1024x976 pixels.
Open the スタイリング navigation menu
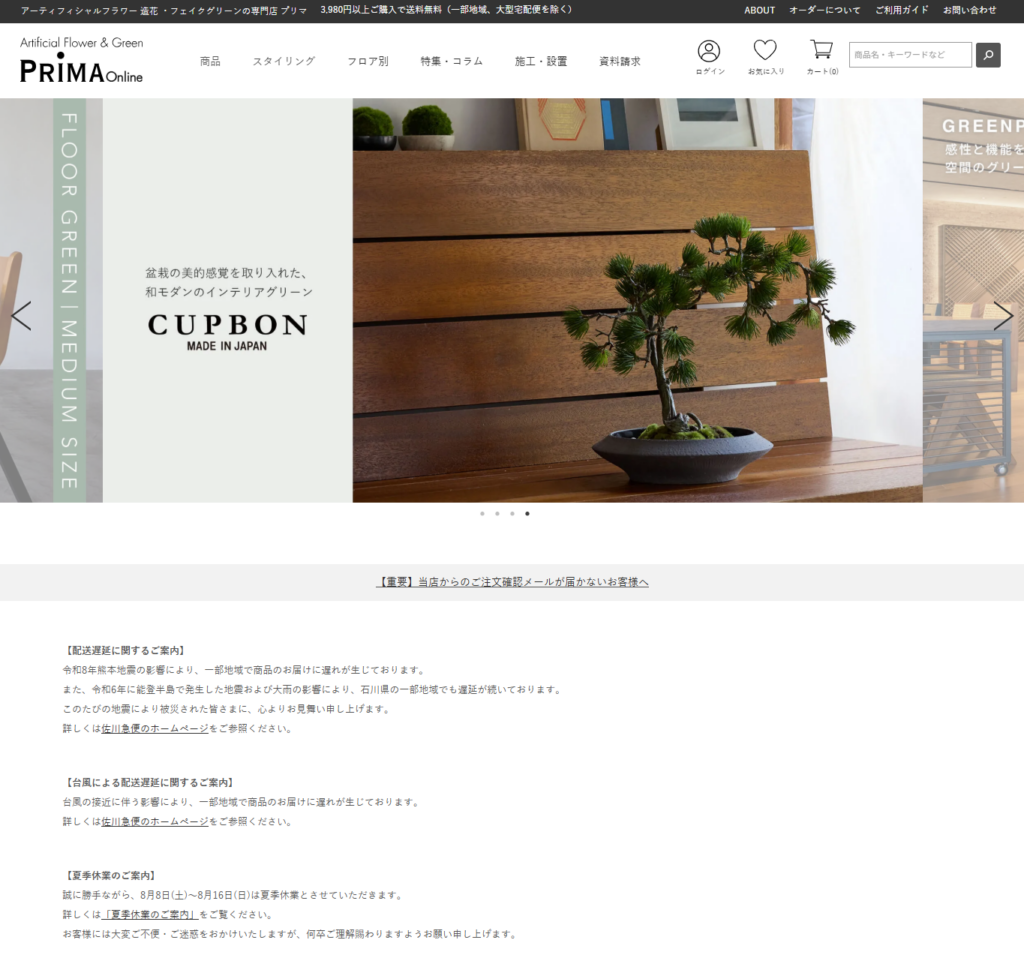[284, 61]
